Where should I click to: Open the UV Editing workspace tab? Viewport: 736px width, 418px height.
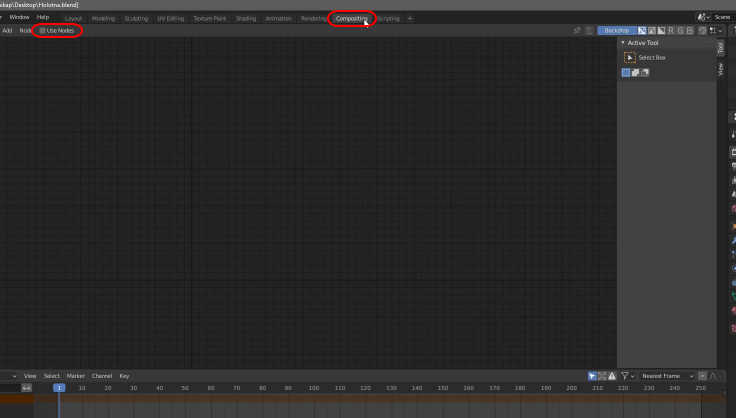coord(170,19)
